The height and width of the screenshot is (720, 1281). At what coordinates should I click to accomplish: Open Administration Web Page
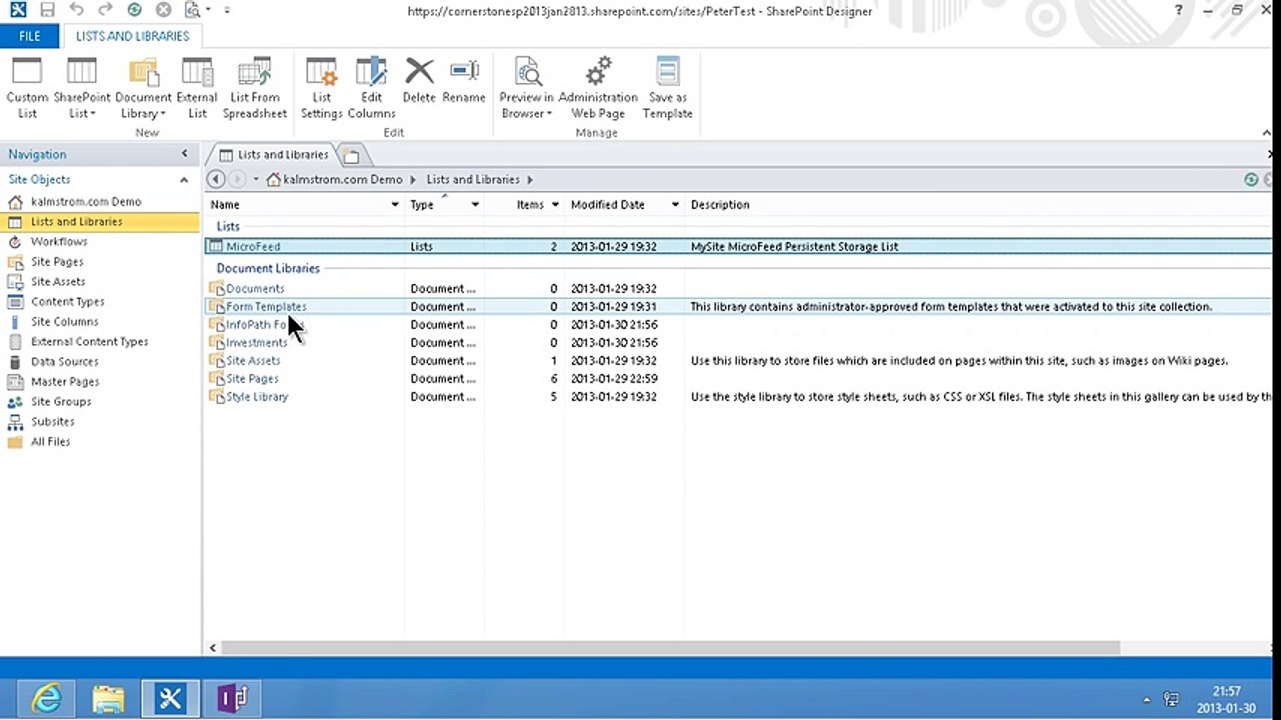(598, 88)
